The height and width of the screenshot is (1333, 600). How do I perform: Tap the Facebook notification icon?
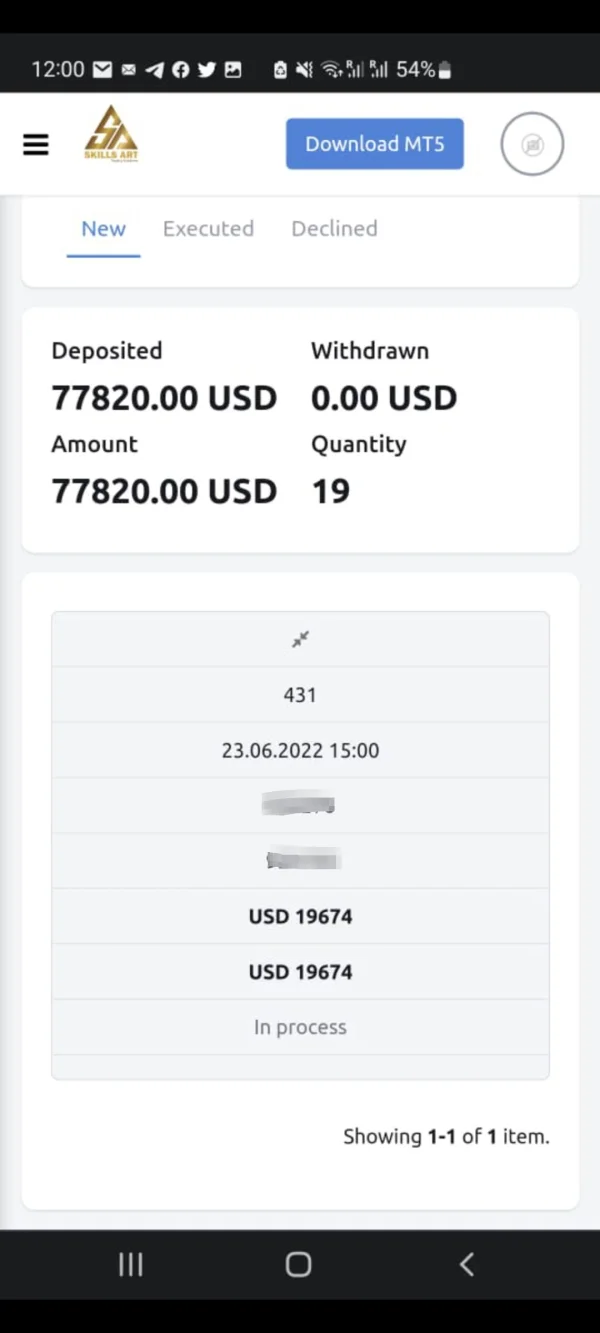pyautogui.click(x=181, y=70)
